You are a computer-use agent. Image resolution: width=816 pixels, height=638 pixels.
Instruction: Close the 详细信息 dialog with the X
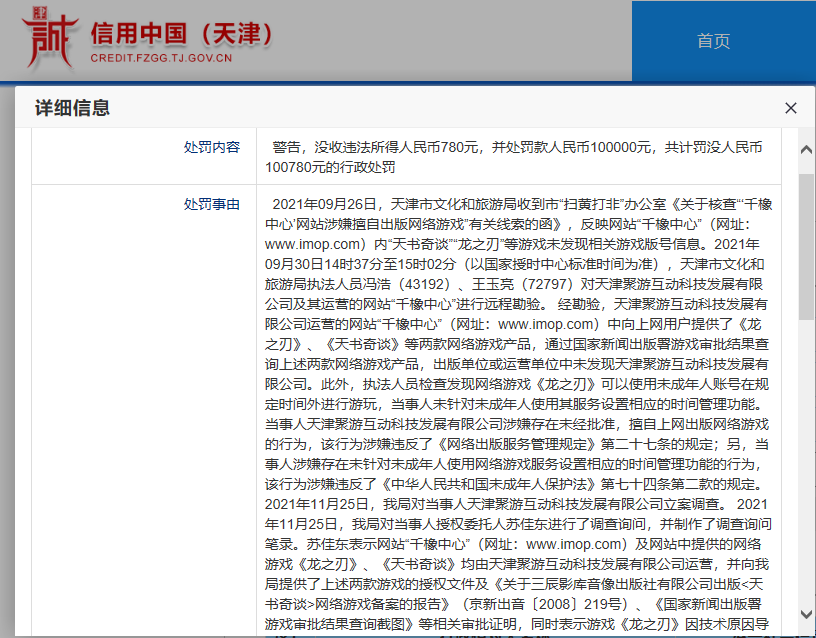(790, 108)
